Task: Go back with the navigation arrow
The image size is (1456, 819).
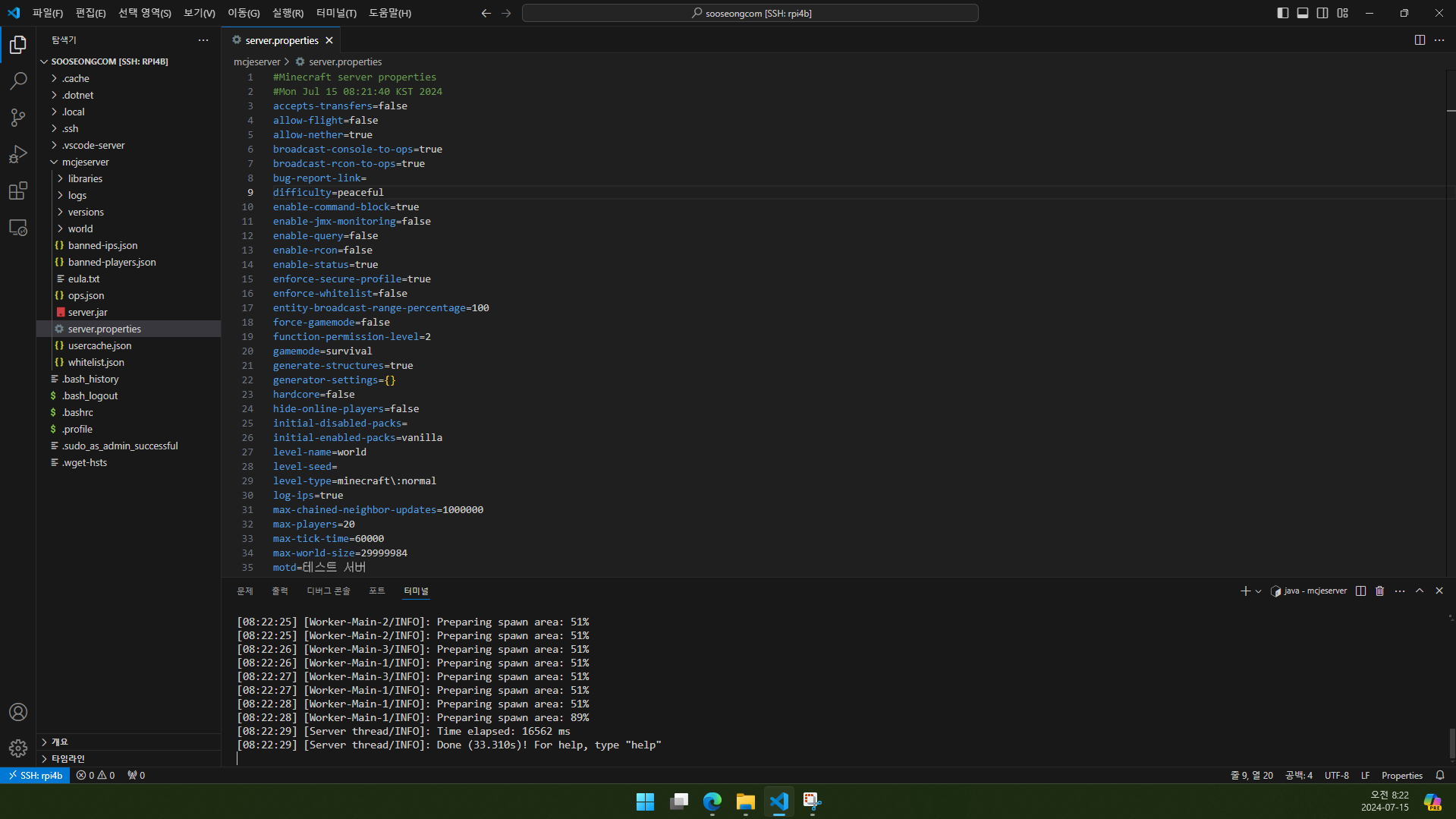Action: coord(486,13)
